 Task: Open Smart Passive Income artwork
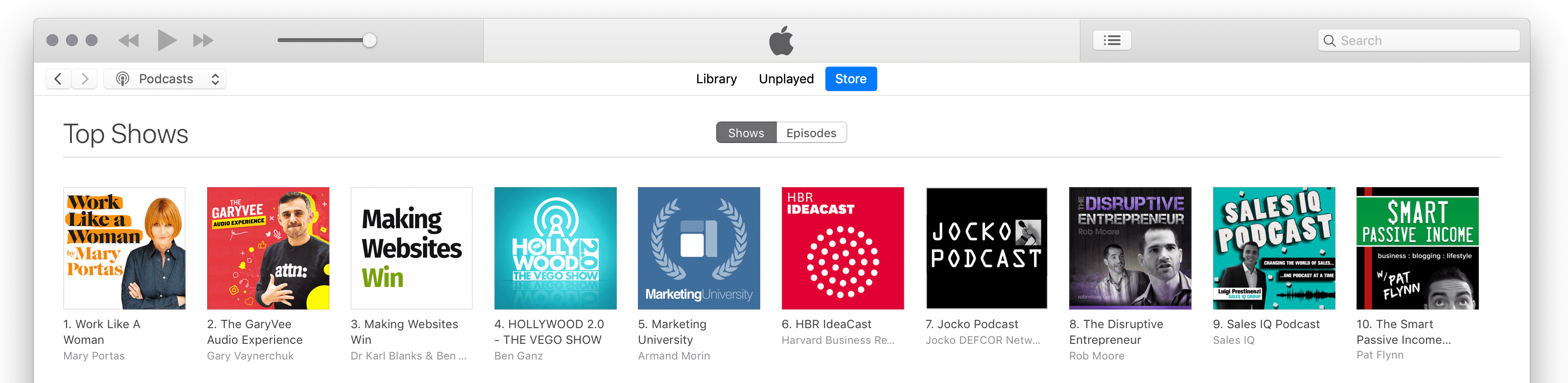(1417, 248)
